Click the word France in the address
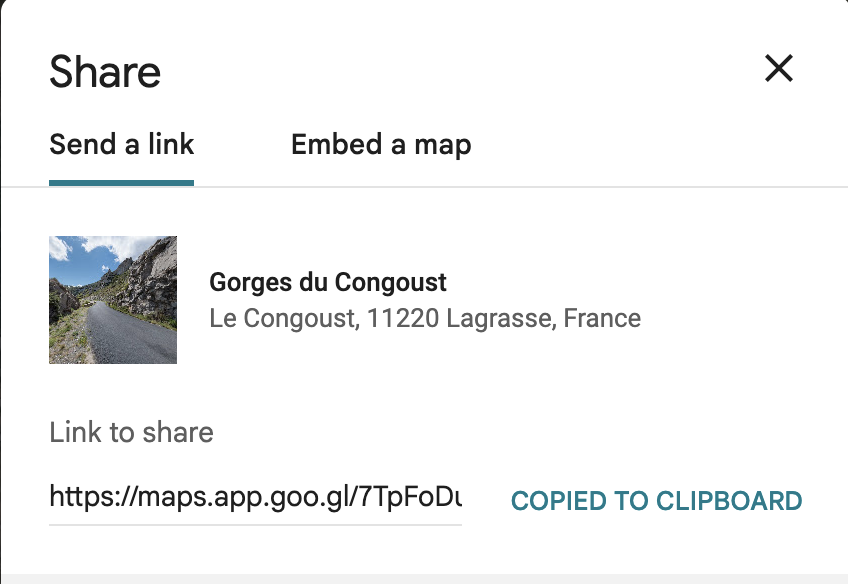This screenshot has height=584, width=848. pyautogui.click(x=602, y=318)
